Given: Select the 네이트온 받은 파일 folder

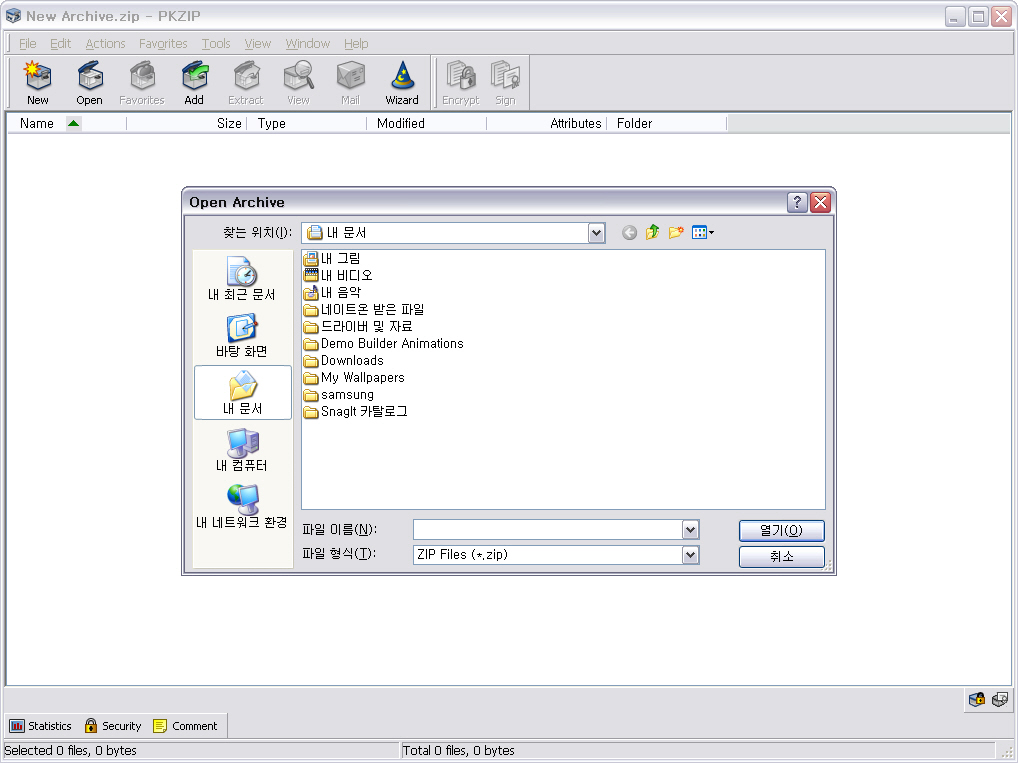Looking at the screenshot, I should 364,309.
